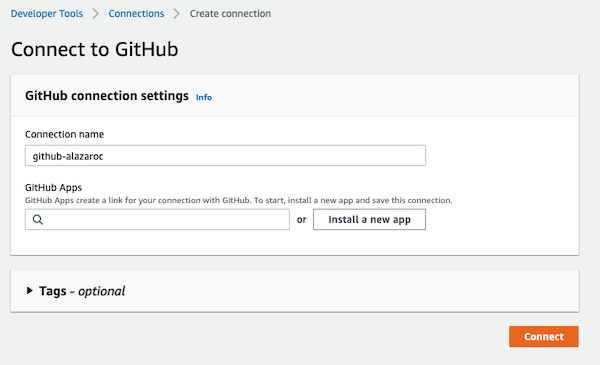This screenshot has width=600, height=365.
Task: Click the Connect to GitHub page title
Action: 95,49
